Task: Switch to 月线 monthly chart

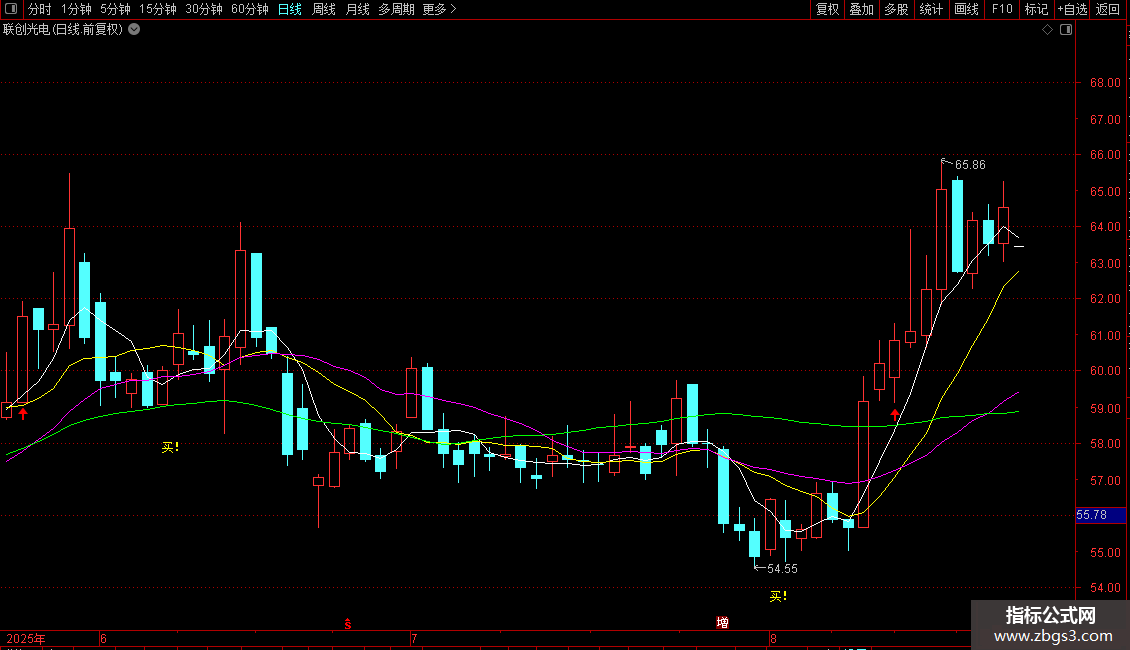Action: click(x=357, y=9)
